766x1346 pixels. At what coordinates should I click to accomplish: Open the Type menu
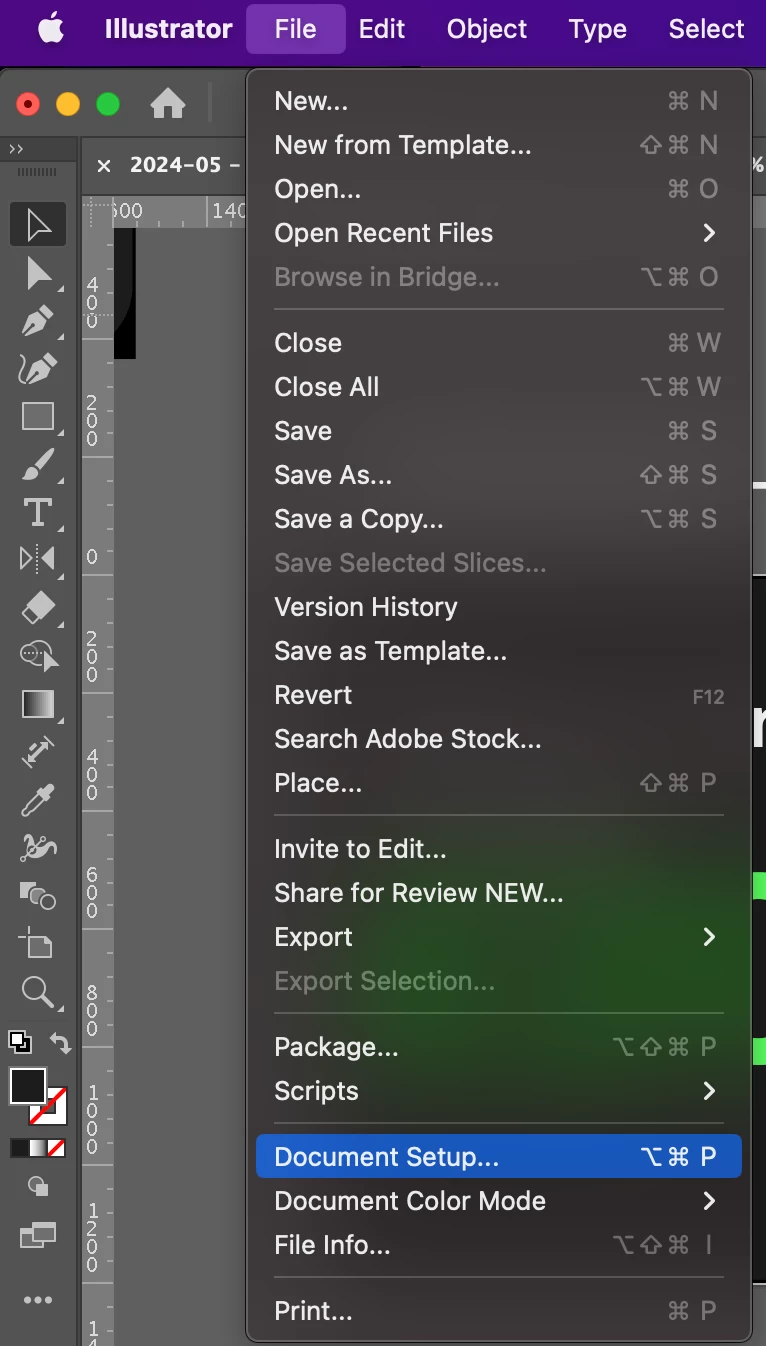pyautogui.click(x=598, y=29)
